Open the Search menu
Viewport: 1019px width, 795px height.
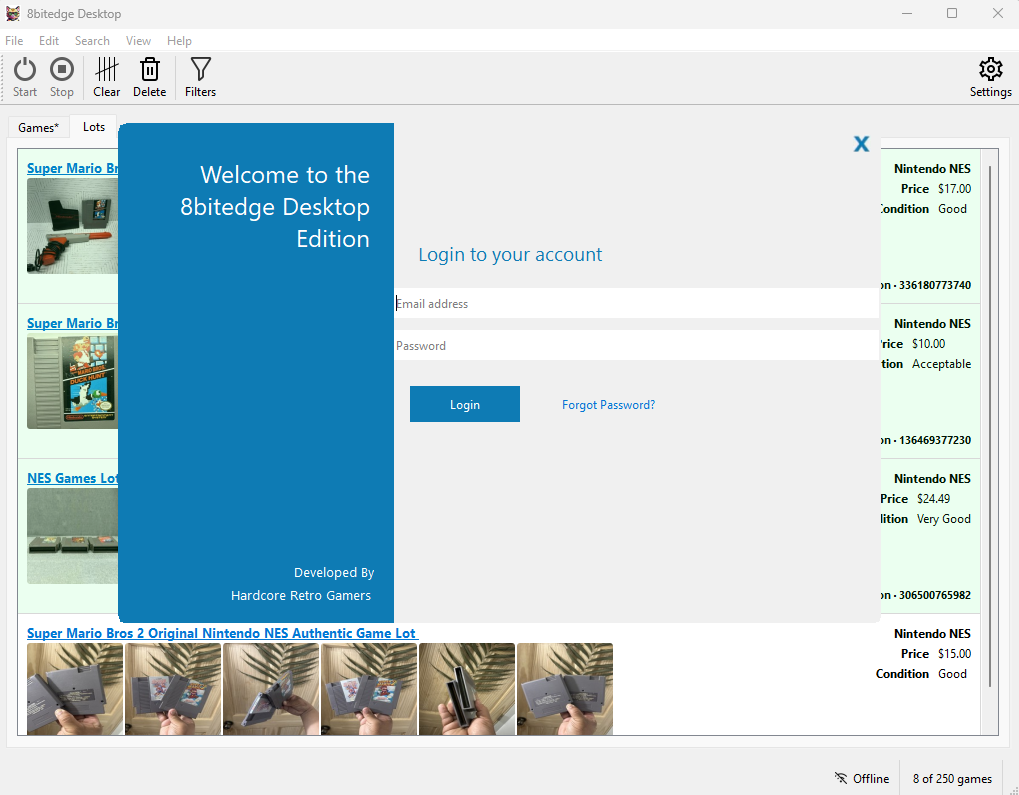tap(92, 41)
